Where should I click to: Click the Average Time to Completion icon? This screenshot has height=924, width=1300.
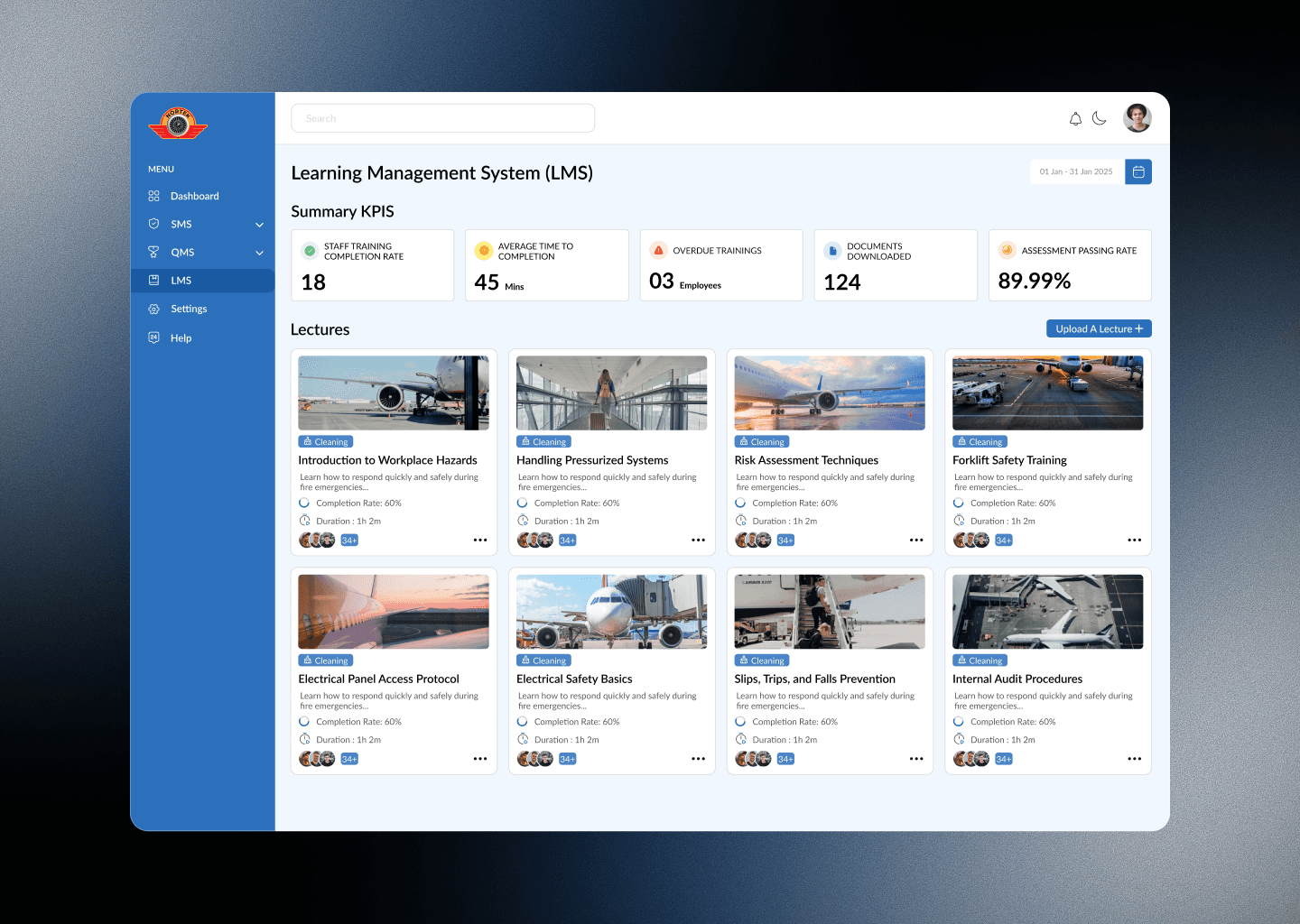[x=484, y=251]
